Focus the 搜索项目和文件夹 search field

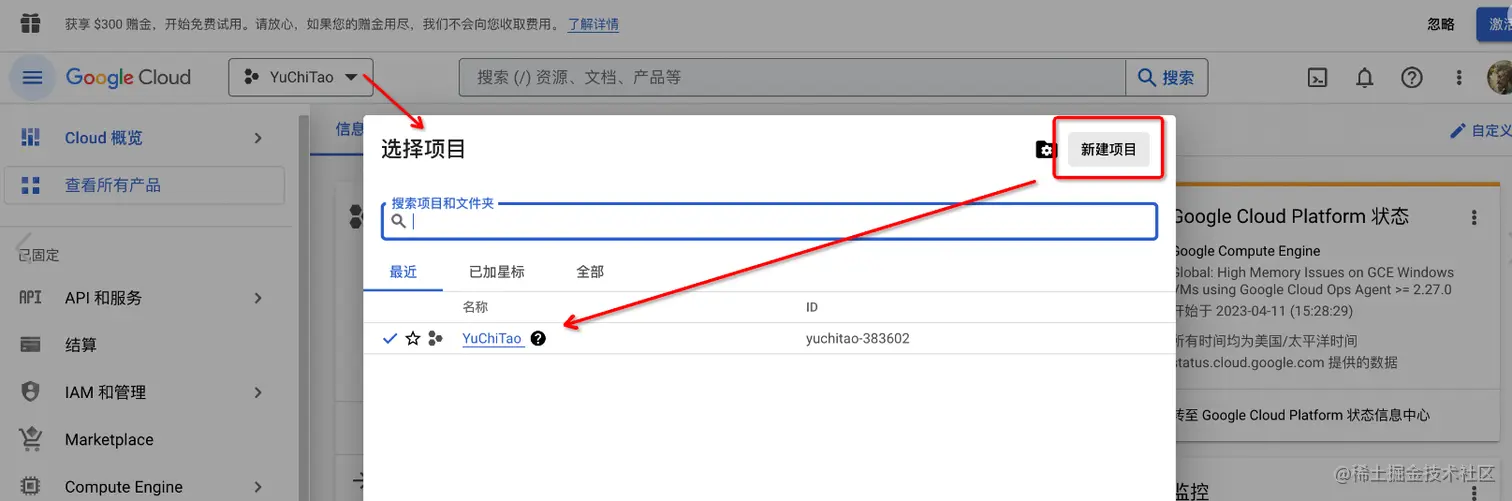coord(770,221)
